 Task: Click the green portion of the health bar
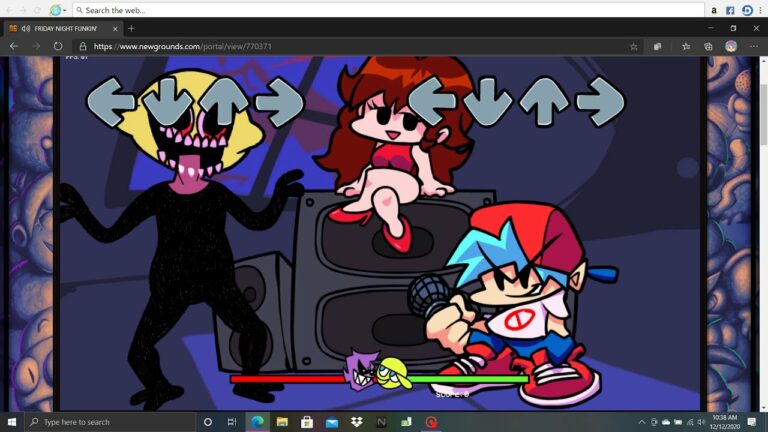[469, 379]
